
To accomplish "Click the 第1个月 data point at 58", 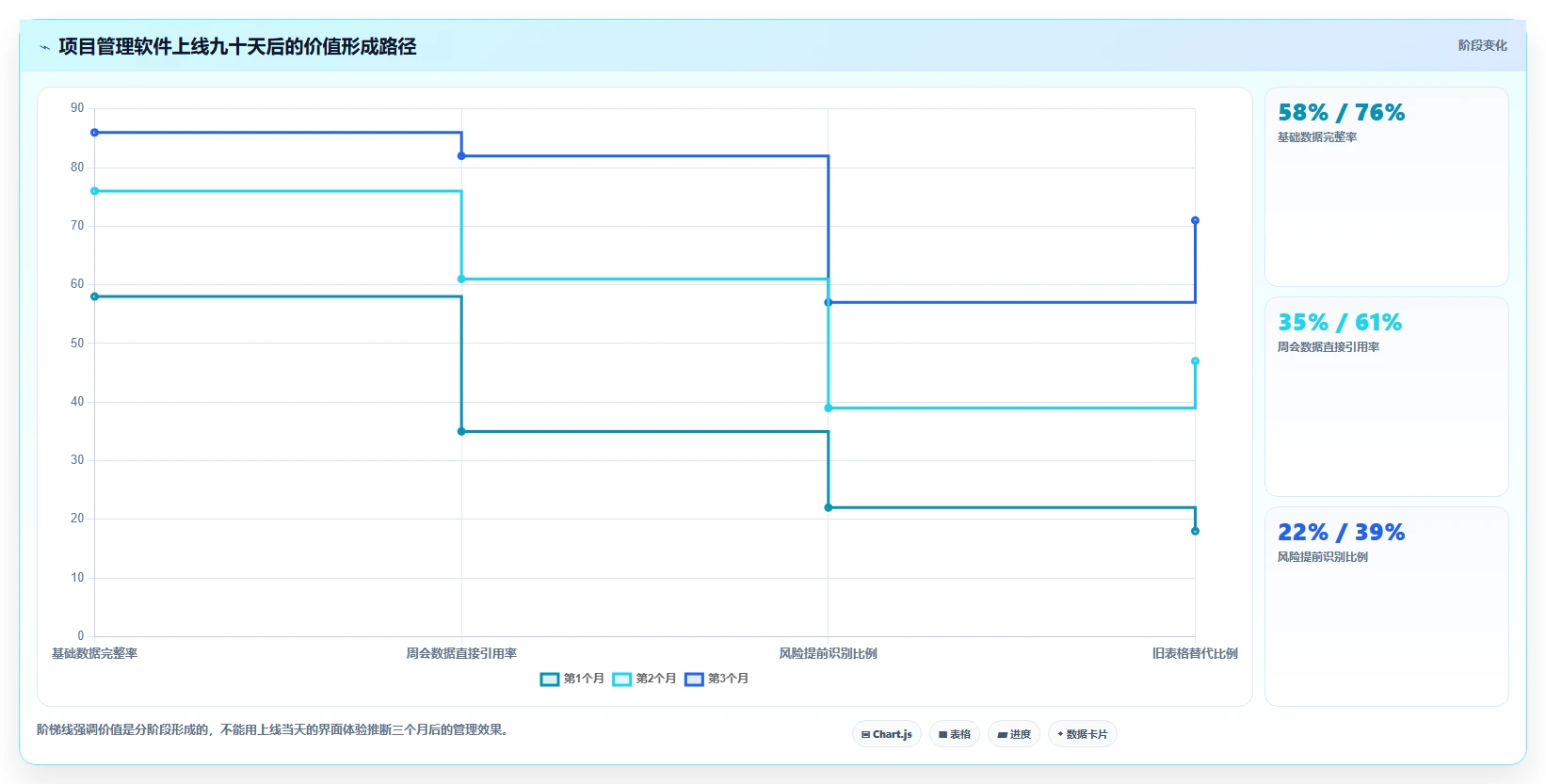I will [94, 296].
